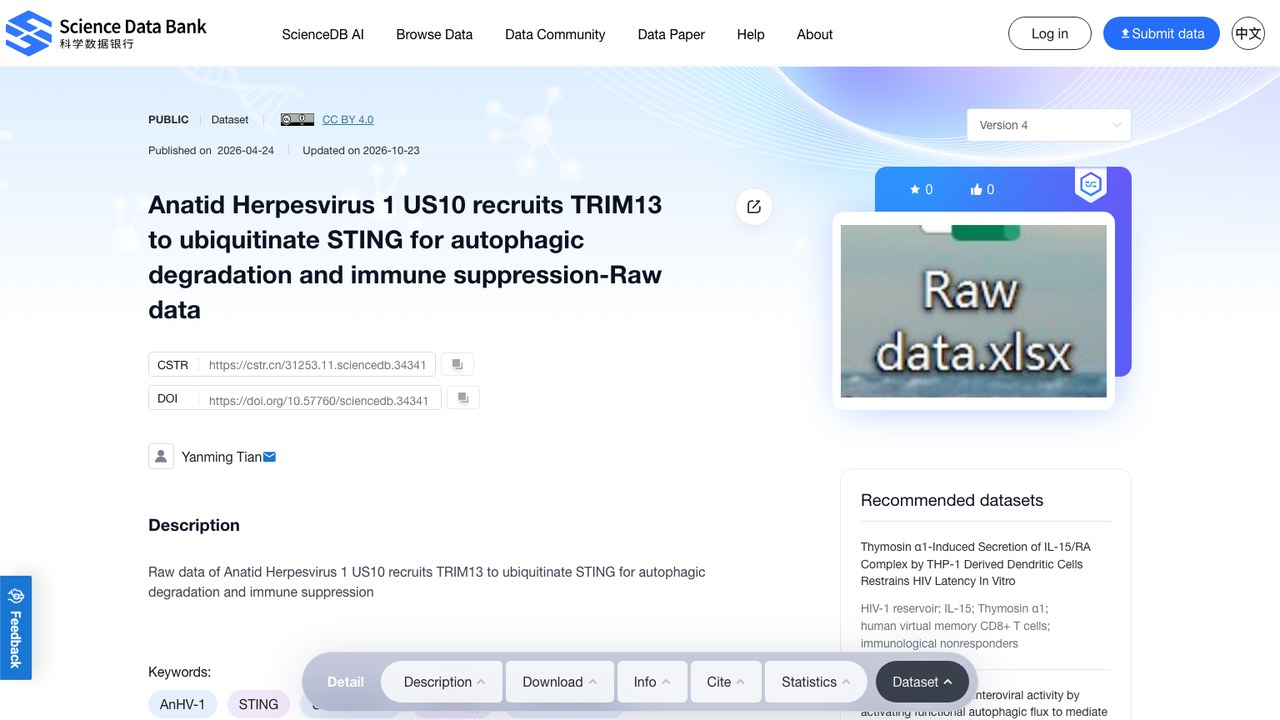Click the author name Yanming Tian
Viewport: 1280px width, 720px height.
coord(221,457)
